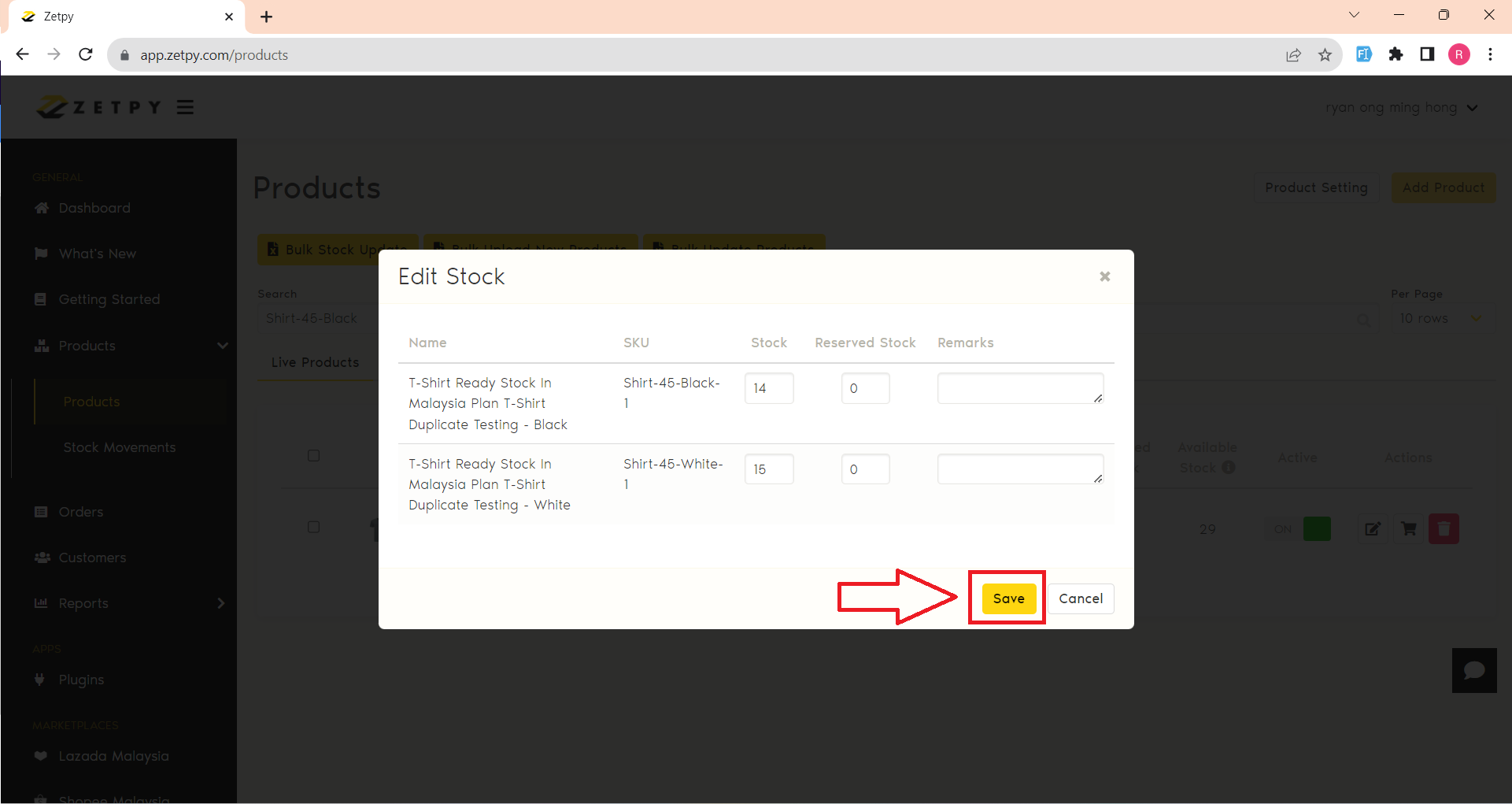The width and height of the screenshot is (1512, 804).
Task: Click the lock site info icon
Action: [x=124, y=55]
